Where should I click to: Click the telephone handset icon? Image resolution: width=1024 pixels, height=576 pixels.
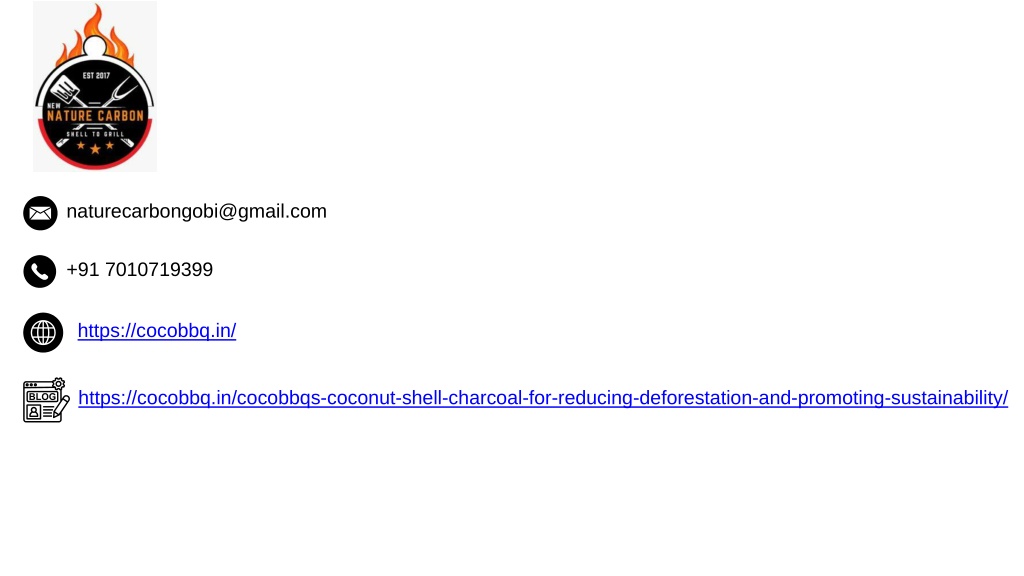tap(40, 271)
